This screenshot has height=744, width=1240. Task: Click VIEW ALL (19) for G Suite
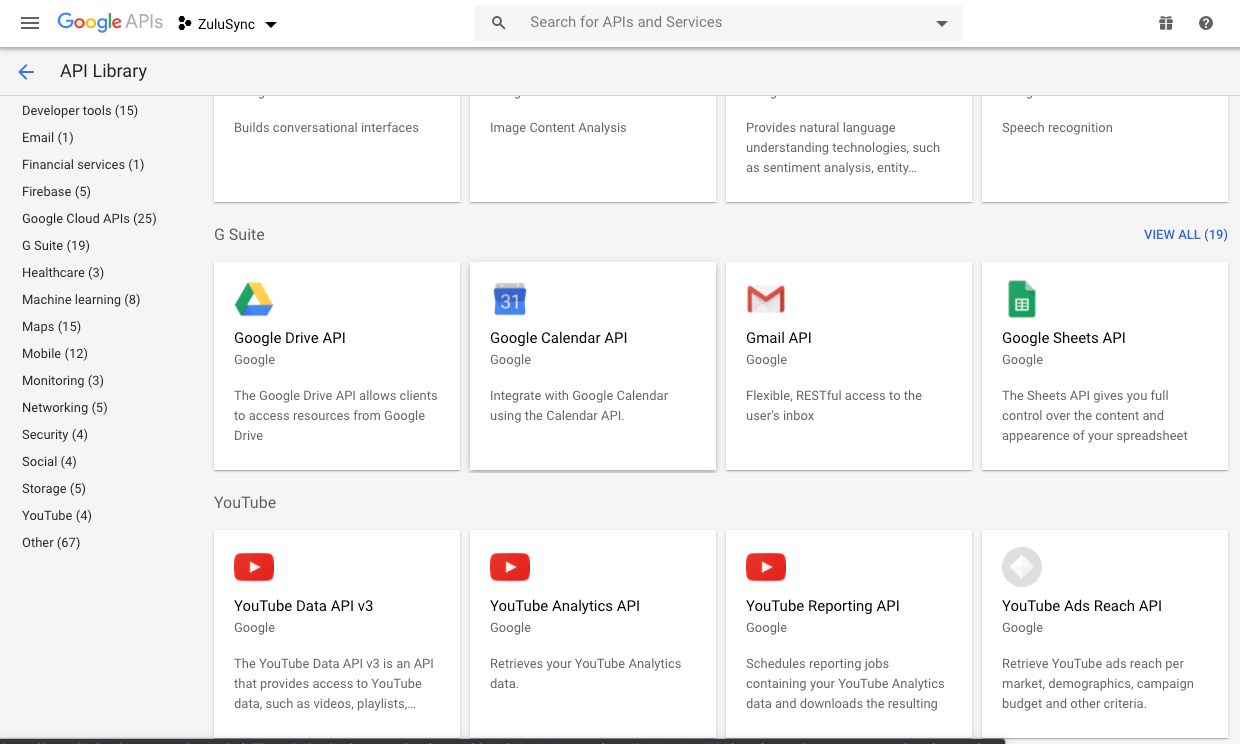pyautogui.click(x=1186, y=235)
